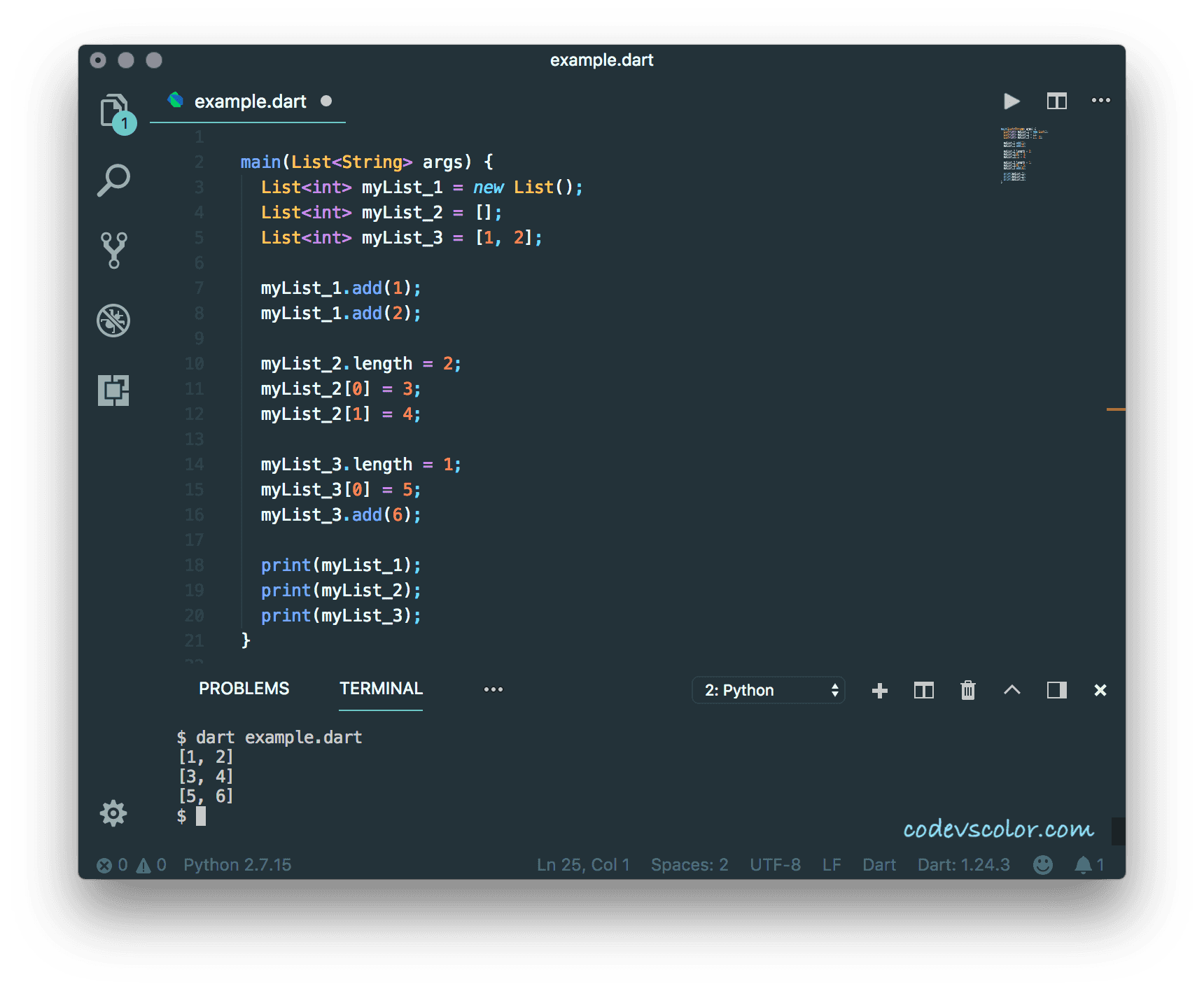Open the '2: Python' terminal dropdown
Screen dimensions: 1204x991
(769, 691)
